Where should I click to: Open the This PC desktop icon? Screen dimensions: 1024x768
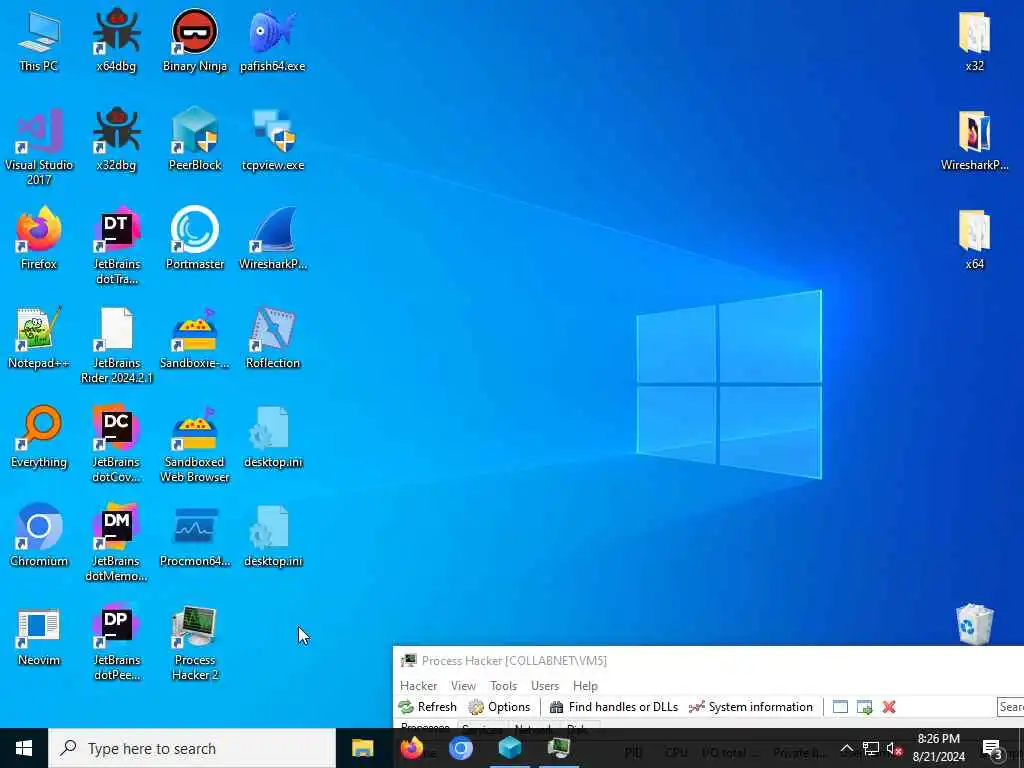pyautogui.click(x=39, y=40)
